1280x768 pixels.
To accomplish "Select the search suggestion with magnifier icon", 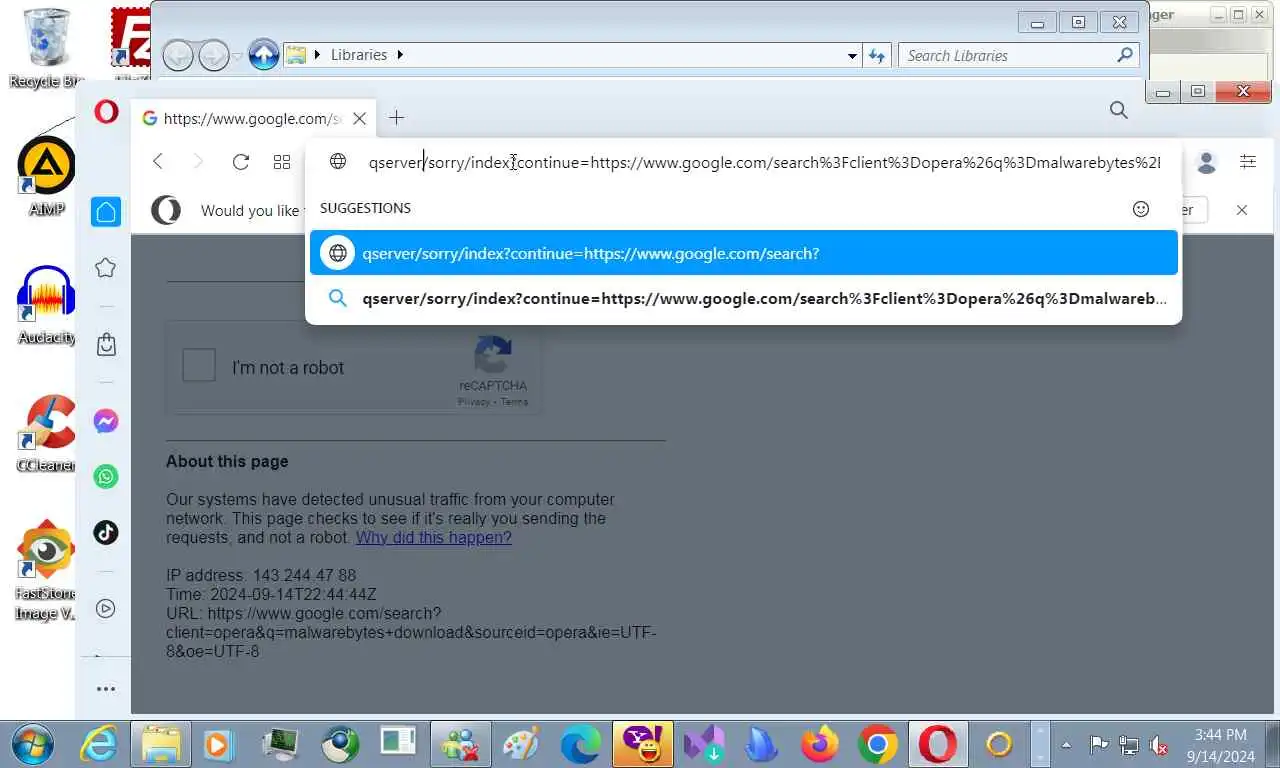I will [744, 298].
